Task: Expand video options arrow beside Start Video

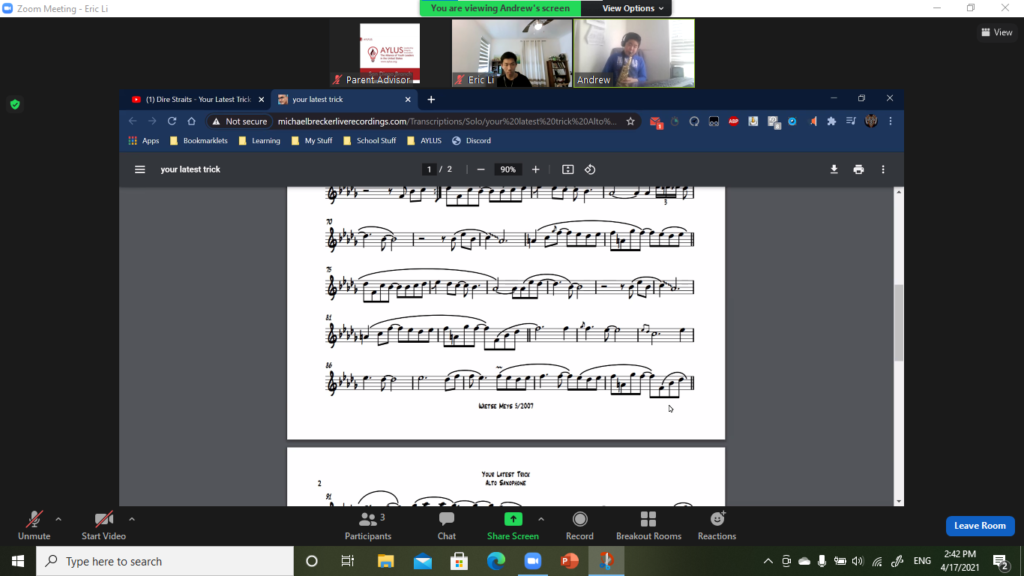Action: point(132,520)
